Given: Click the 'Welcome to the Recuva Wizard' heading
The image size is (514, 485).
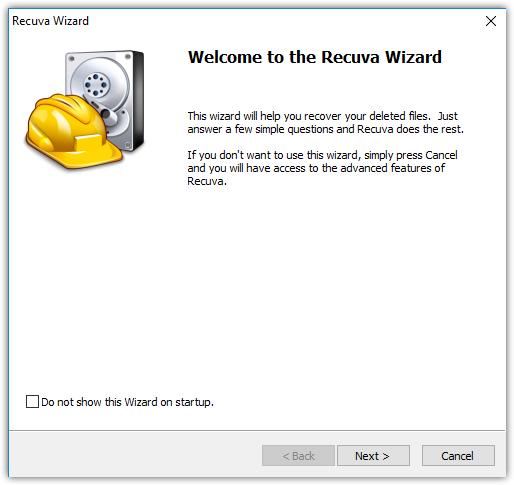Looking at the screenshot, I should 315,57.
